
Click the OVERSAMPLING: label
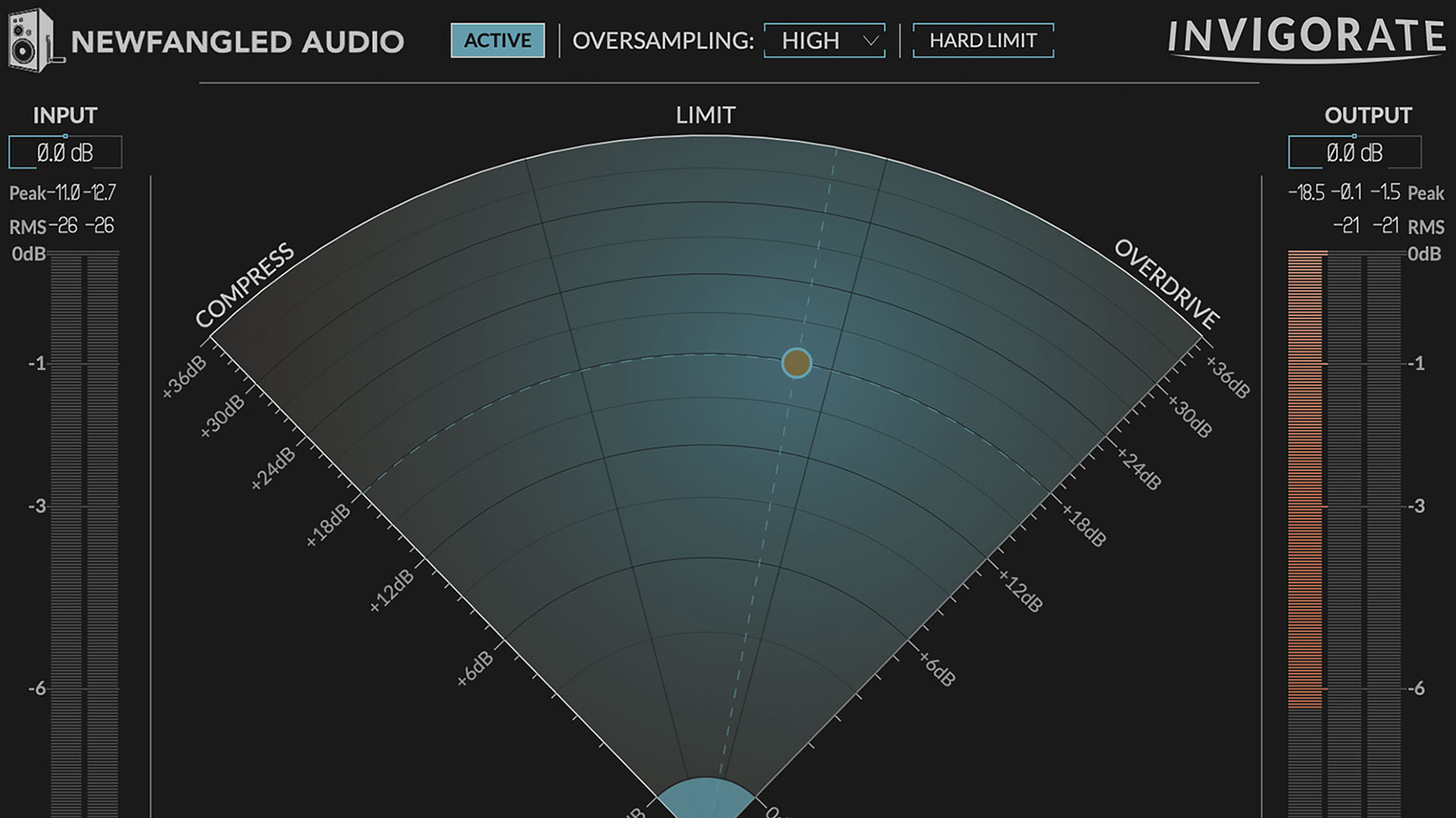click(663, 41)
